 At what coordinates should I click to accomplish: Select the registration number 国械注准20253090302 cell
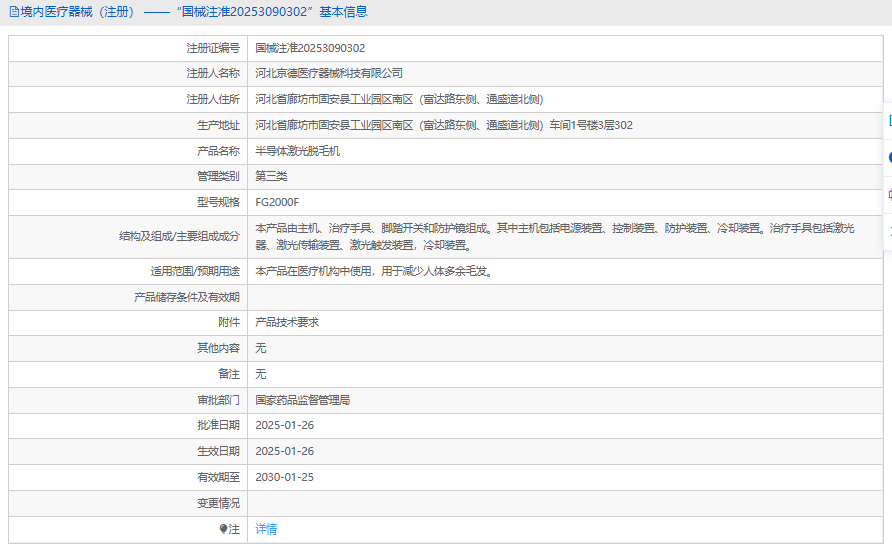310,48
